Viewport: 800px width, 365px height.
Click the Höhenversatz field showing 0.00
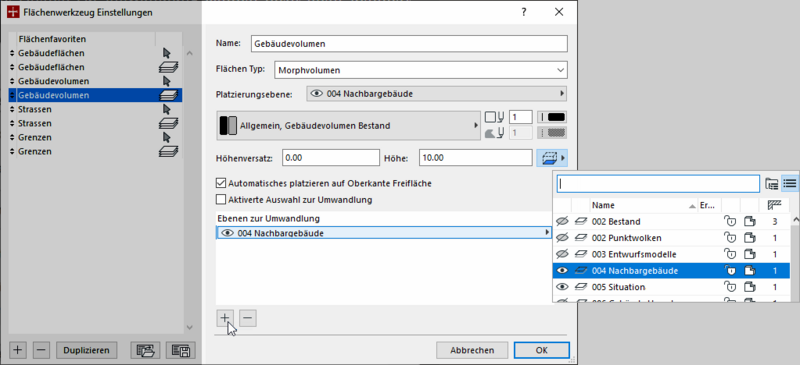click(331, 158)
